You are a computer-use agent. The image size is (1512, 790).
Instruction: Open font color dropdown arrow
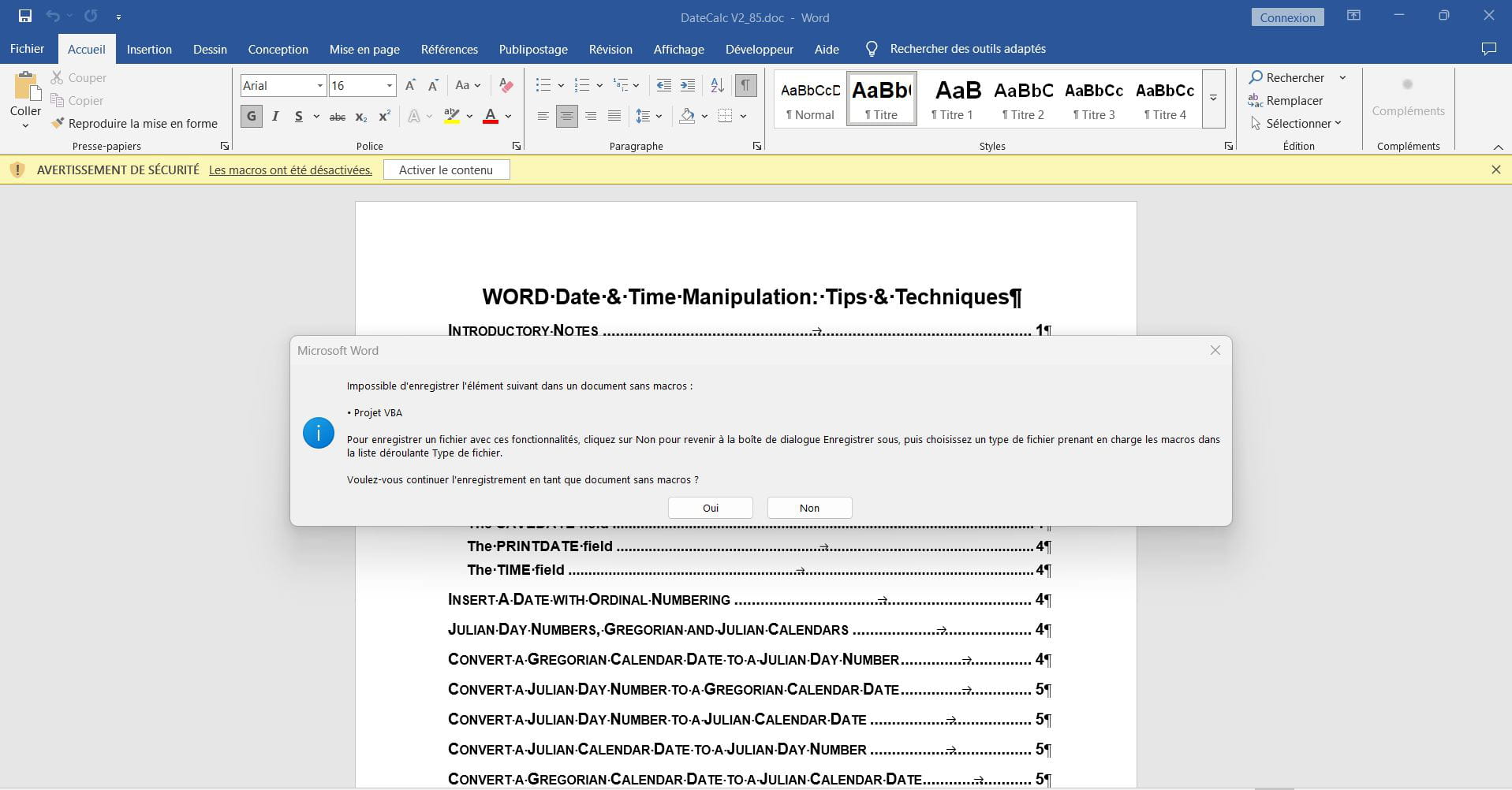[x=509, y=116]
